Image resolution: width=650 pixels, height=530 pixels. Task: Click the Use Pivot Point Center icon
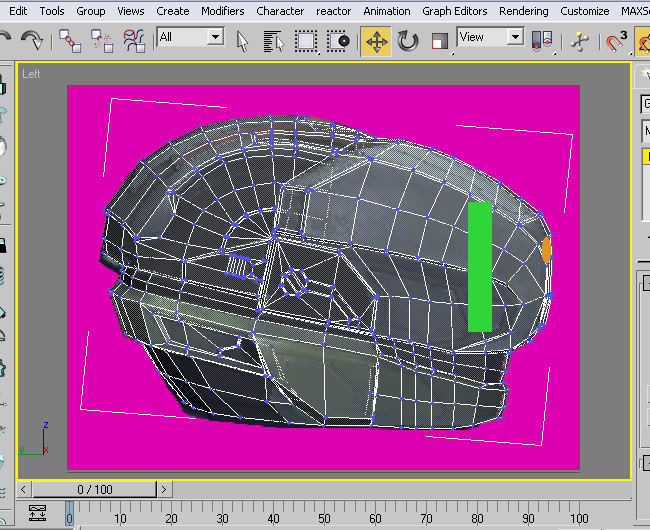click(542, 41)
